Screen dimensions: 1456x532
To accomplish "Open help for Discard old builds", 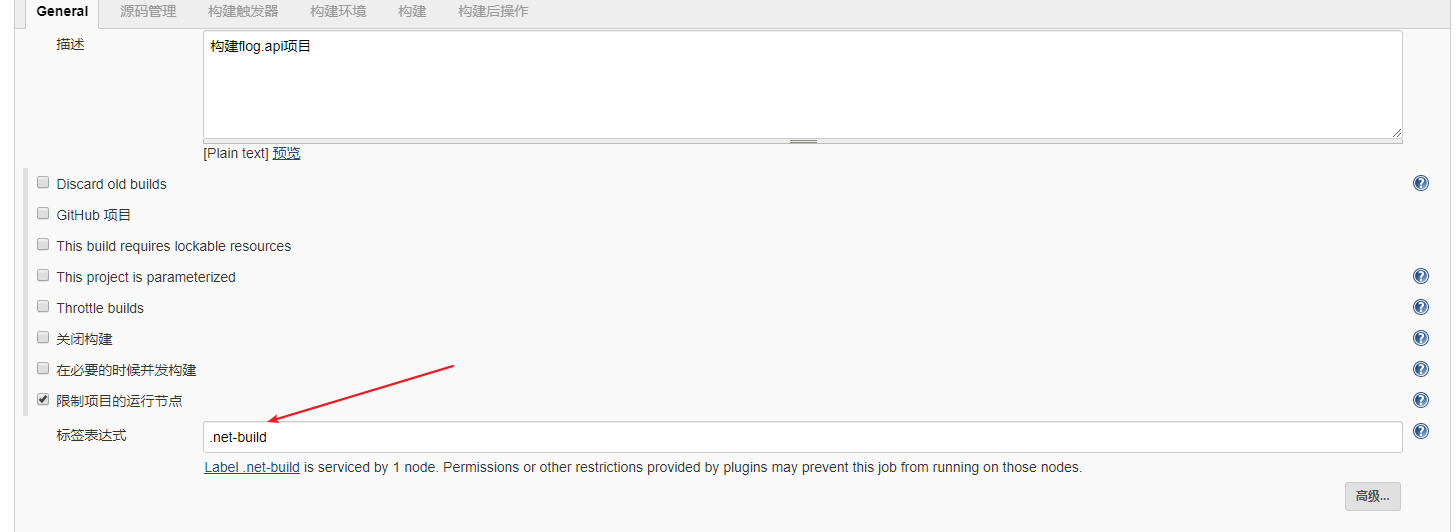I will coord(1420,183).
